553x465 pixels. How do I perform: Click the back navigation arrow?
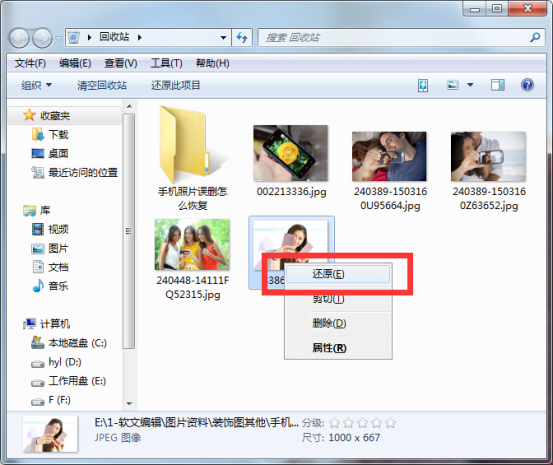[19, 38]
